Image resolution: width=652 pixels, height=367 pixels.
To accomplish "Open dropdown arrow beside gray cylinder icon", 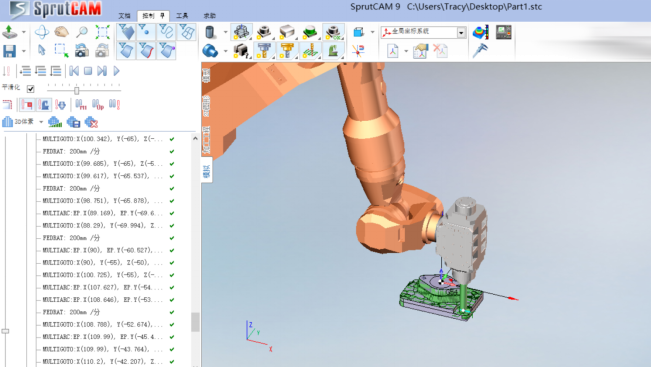I will (225, 32).
